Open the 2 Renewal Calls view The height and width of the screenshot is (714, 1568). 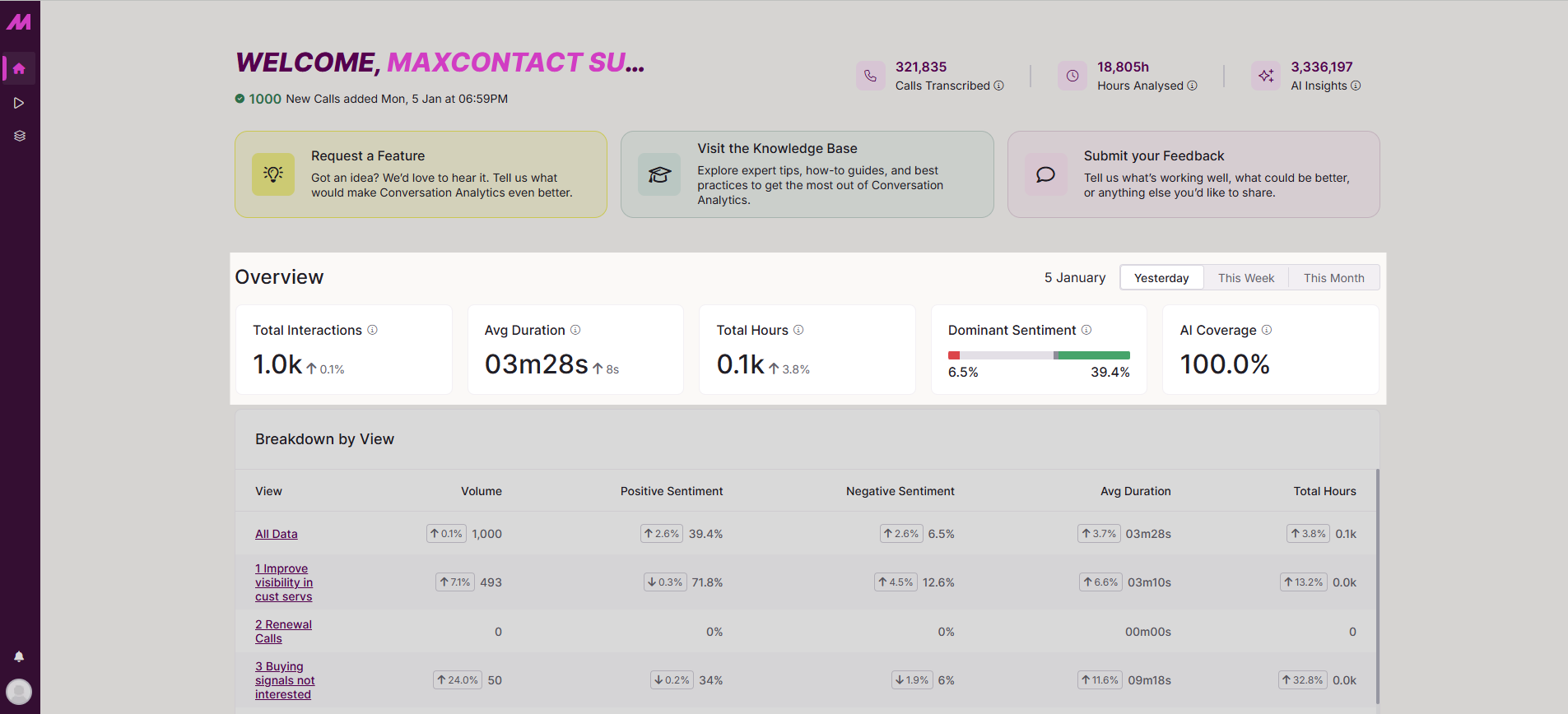click(283, 632)
